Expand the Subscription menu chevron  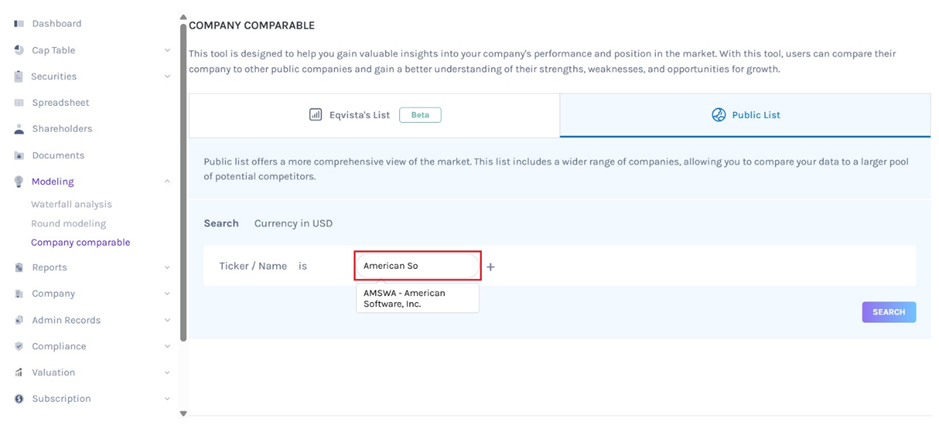(167, 399)
